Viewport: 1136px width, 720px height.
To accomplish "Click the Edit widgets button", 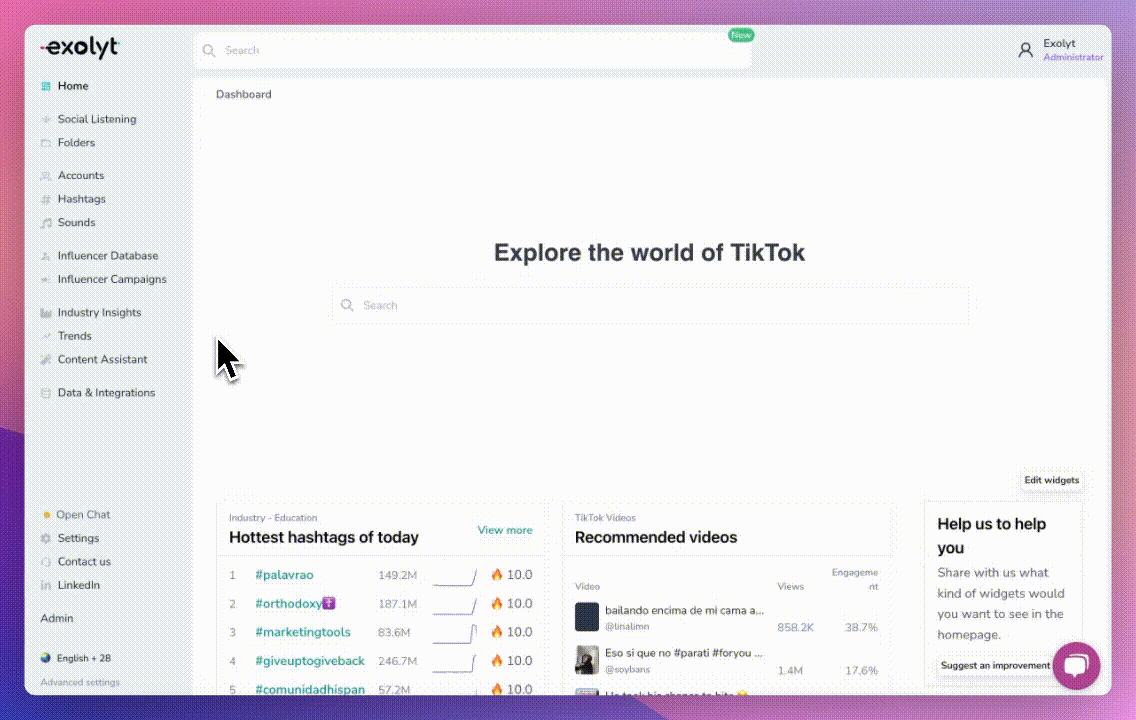I will point(1051,480).
